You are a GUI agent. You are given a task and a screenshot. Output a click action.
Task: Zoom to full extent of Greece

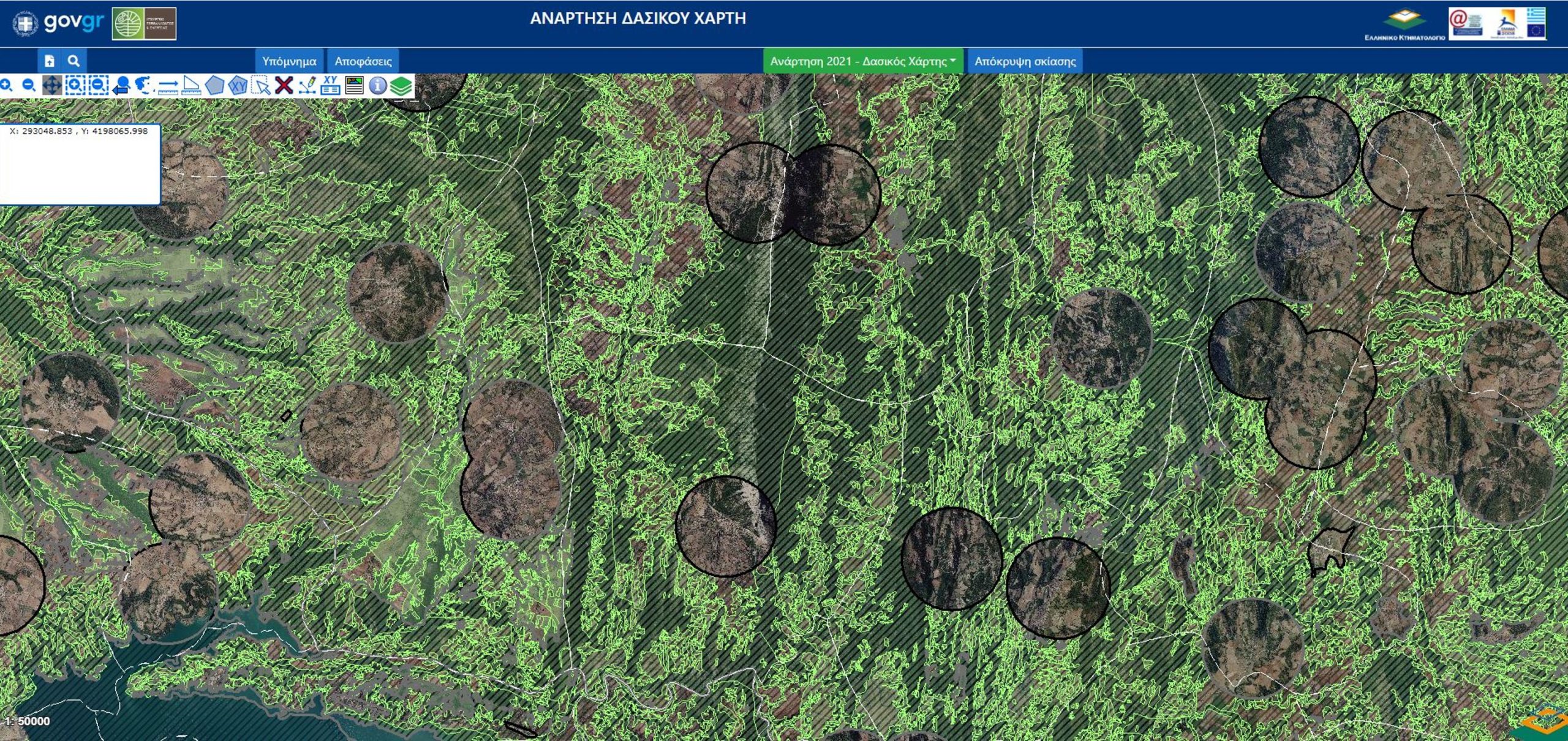pyautogui.click(x=144, y=86)
